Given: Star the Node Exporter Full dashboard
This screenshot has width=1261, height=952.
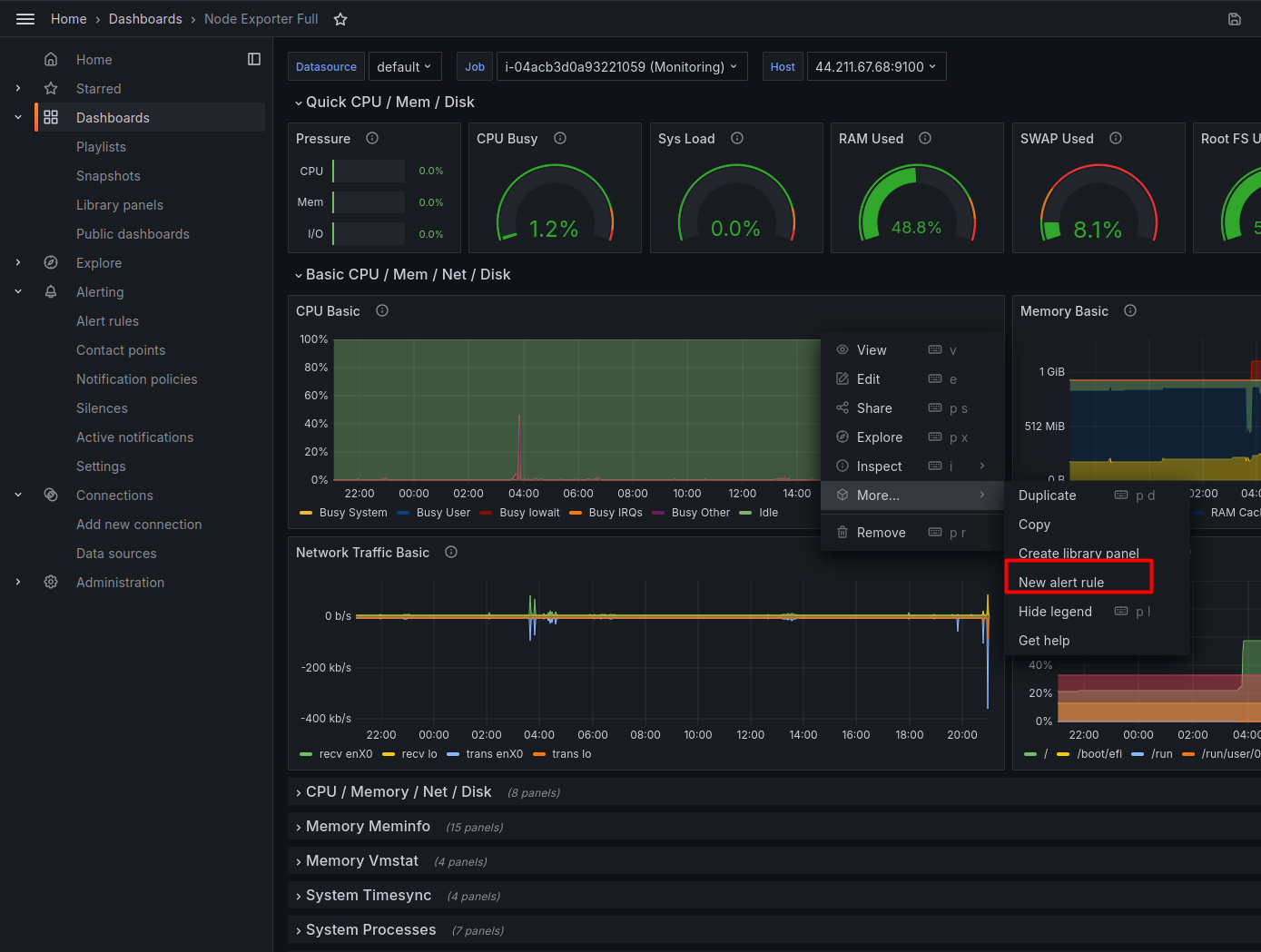Looking at the screenshot, I should pyautogui.click(x=340, y=19).
